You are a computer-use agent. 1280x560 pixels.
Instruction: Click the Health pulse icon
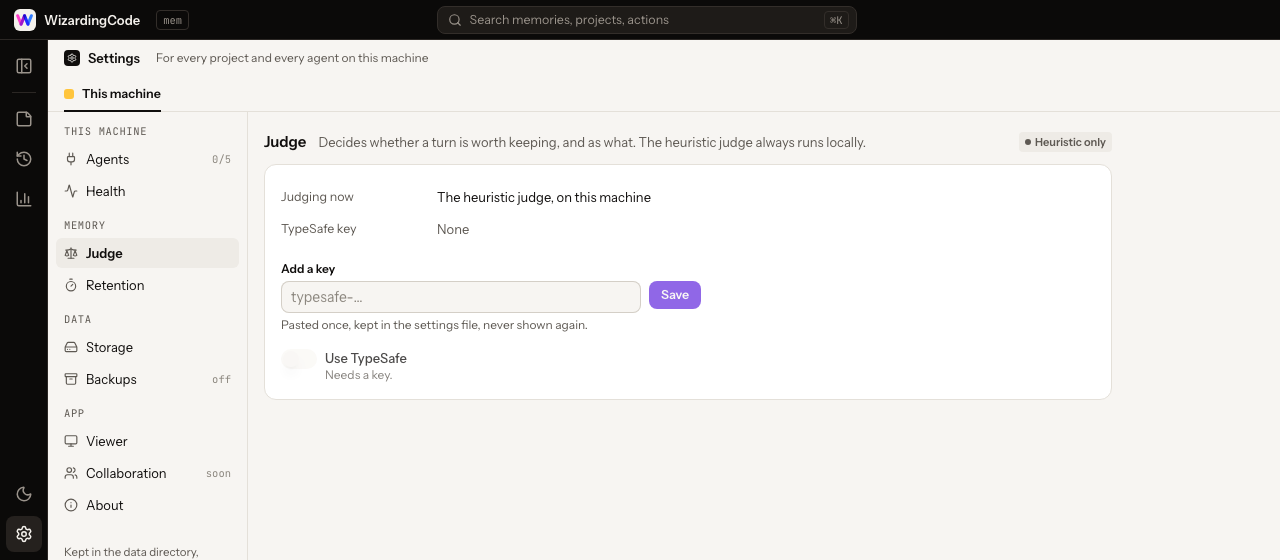[x=71, y=191]
